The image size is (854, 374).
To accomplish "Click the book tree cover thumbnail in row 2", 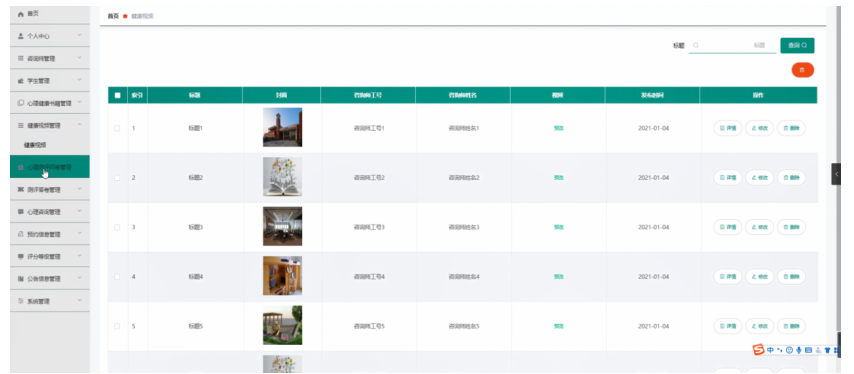I will click(x=282, y=177).
